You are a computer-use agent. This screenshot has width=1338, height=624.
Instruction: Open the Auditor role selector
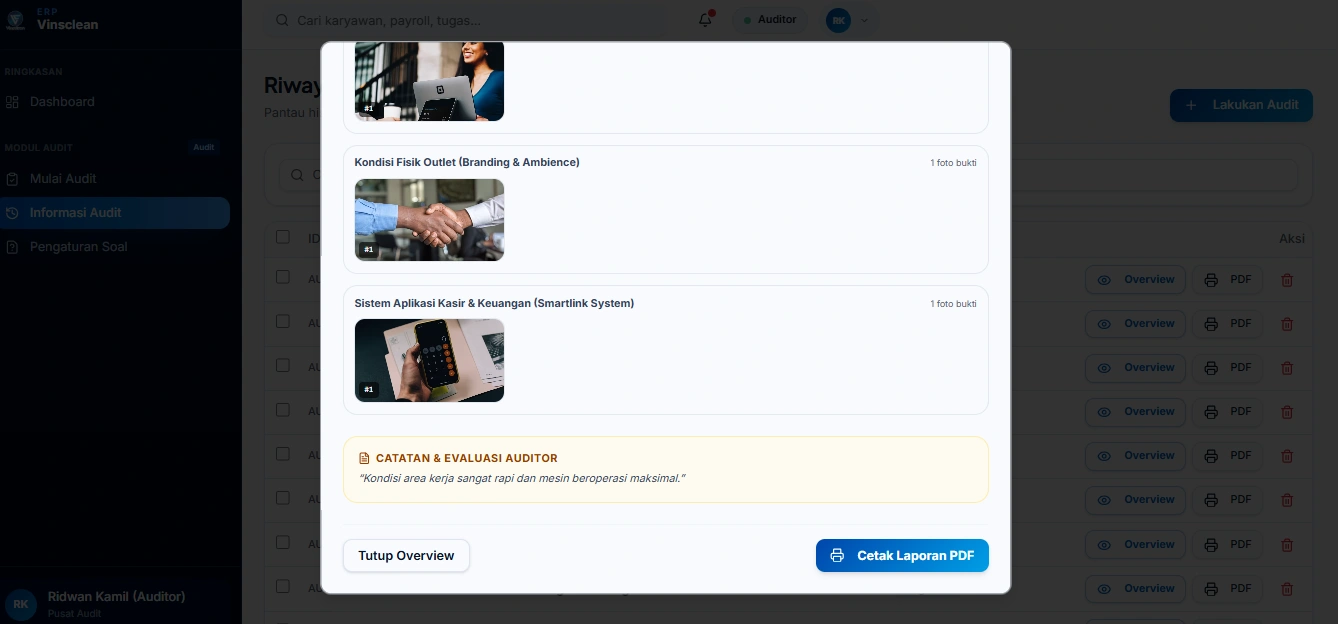[x=770, y=20]
